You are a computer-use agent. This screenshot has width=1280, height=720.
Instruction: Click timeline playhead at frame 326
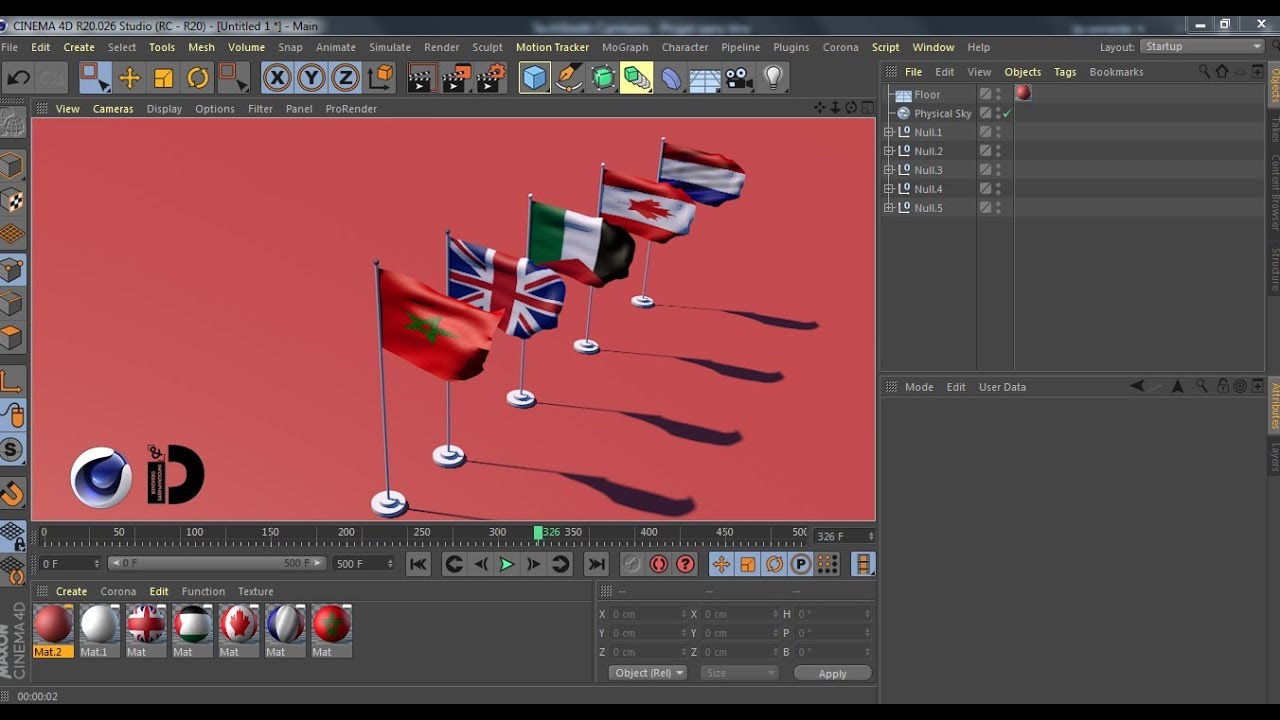click(538, 533)
